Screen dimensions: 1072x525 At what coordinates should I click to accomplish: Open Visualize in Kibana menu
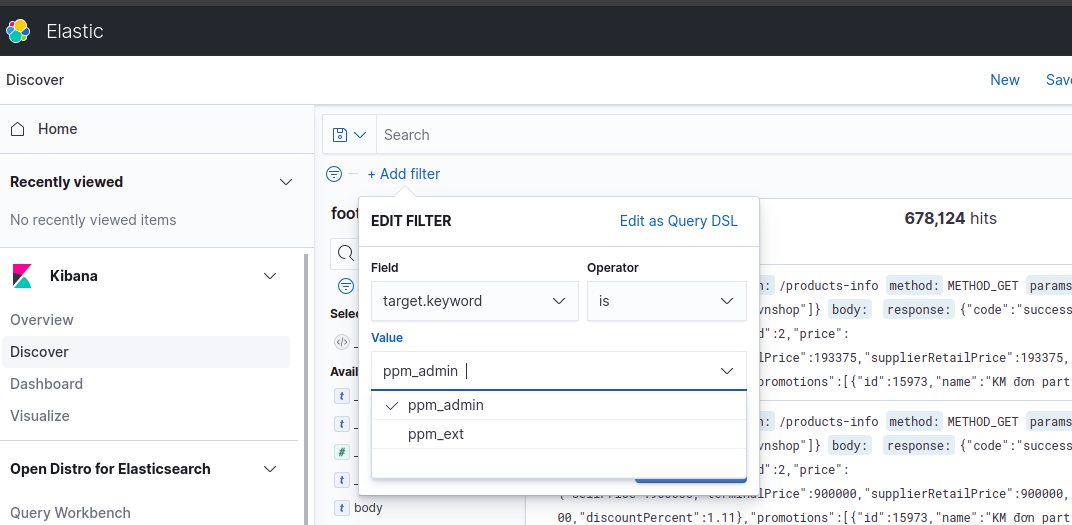[x=40, y=416]
